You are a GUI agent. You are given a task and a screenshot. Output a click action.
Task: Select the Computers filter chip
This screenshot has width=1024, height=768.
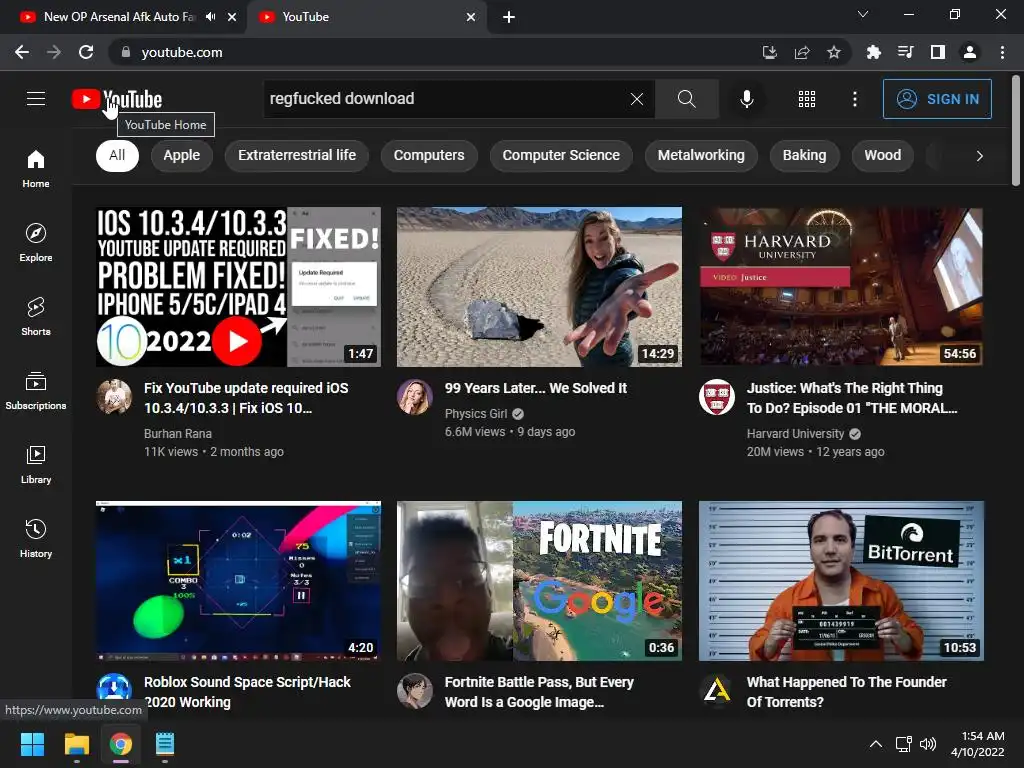click(429, 155)
